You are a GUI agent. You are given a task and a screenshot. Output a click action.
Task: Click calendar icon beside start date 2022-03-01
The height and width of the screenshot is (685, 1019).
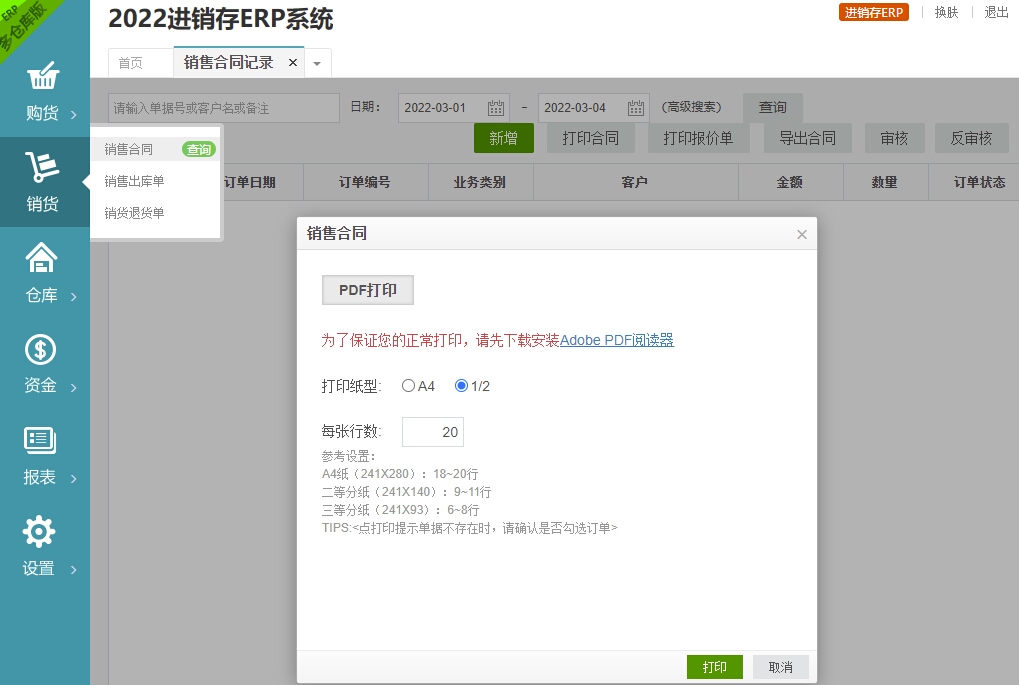click(496, 108)
